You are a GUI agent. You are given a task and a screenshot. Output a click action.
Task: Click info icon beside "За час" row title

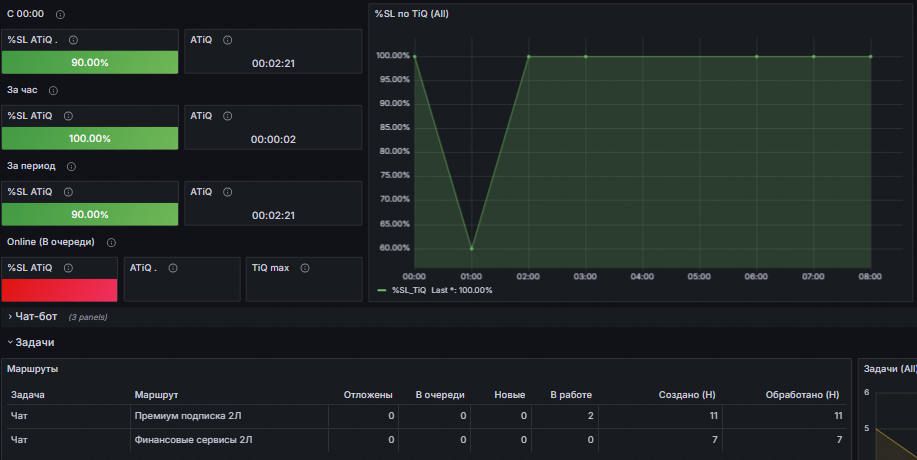pyautogui.click(x=53, y=91)
